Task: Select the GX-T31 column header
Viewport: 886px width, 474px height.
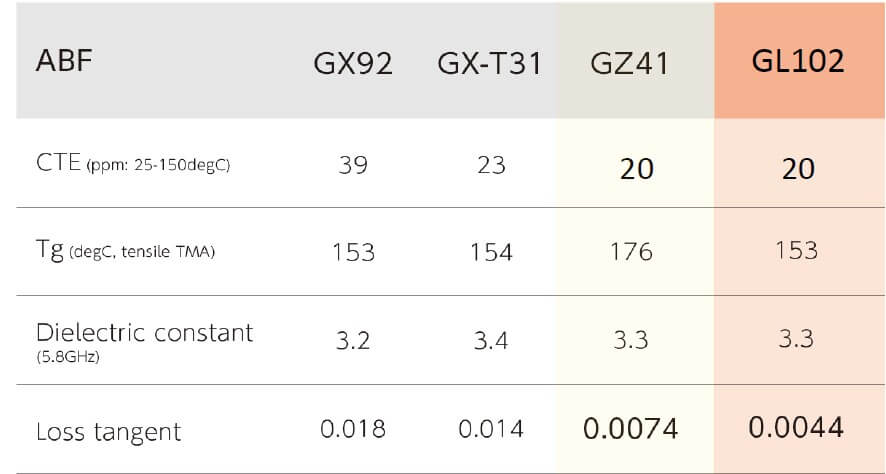Action: 490,64
